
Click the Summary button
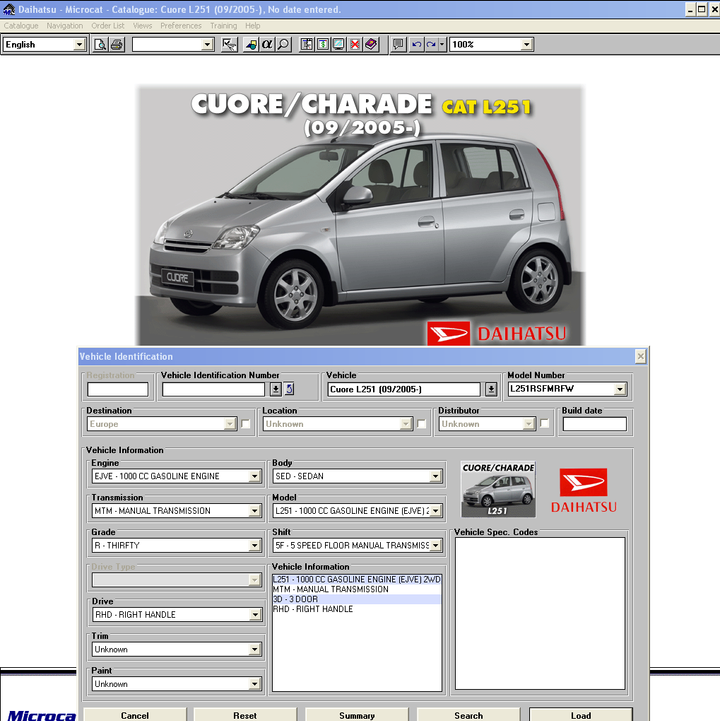click(357, 715)
